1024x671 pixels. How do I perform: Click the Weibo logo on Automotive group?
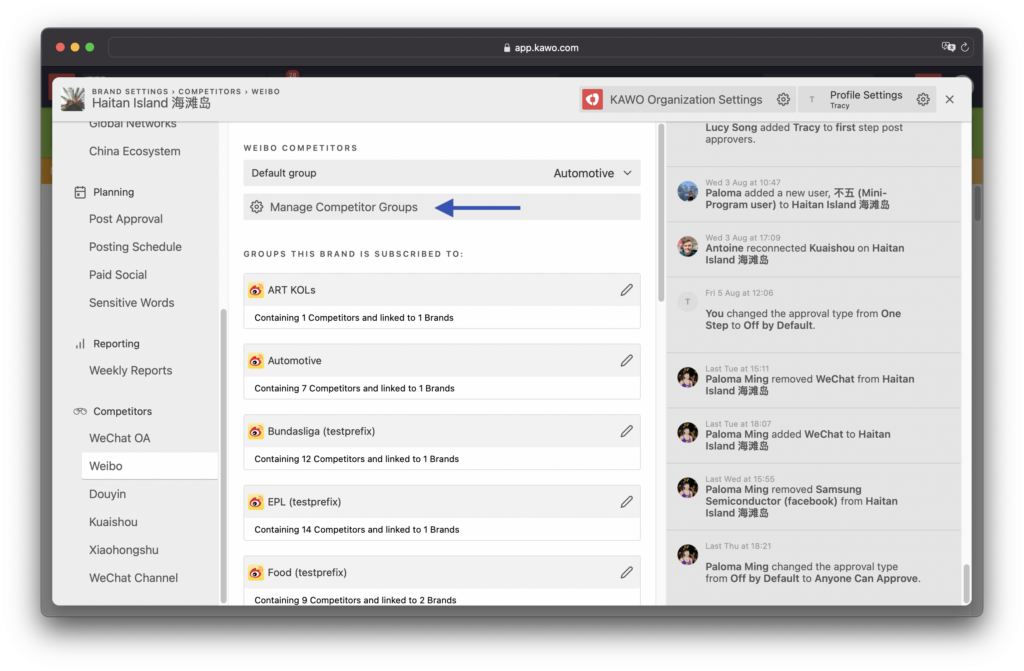[256, 361]
